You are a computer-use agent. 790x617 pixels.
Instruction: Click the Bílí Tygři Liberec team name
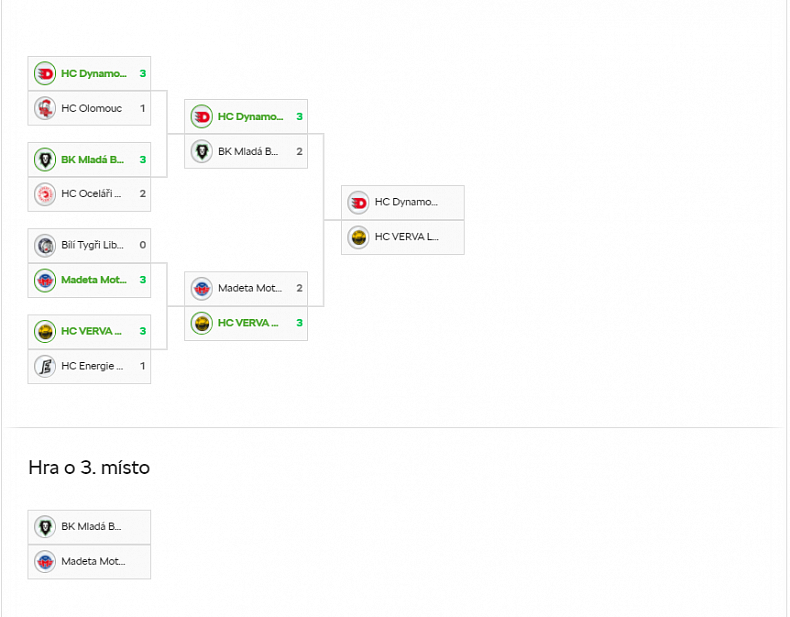[x=92, y=245]
